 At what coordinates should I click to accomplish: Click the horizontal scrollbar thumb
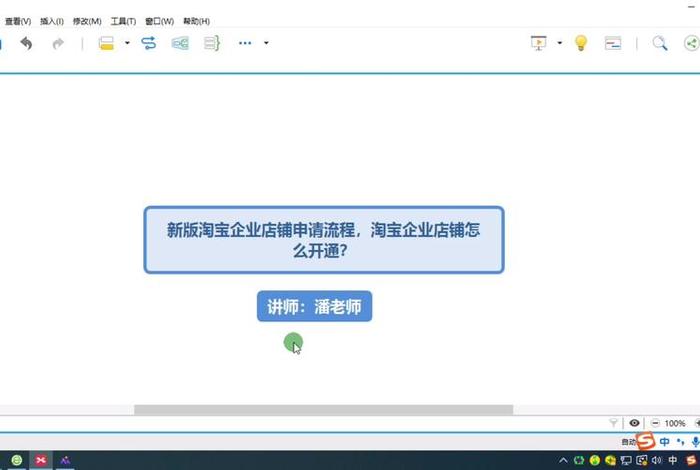coord(324,409)
